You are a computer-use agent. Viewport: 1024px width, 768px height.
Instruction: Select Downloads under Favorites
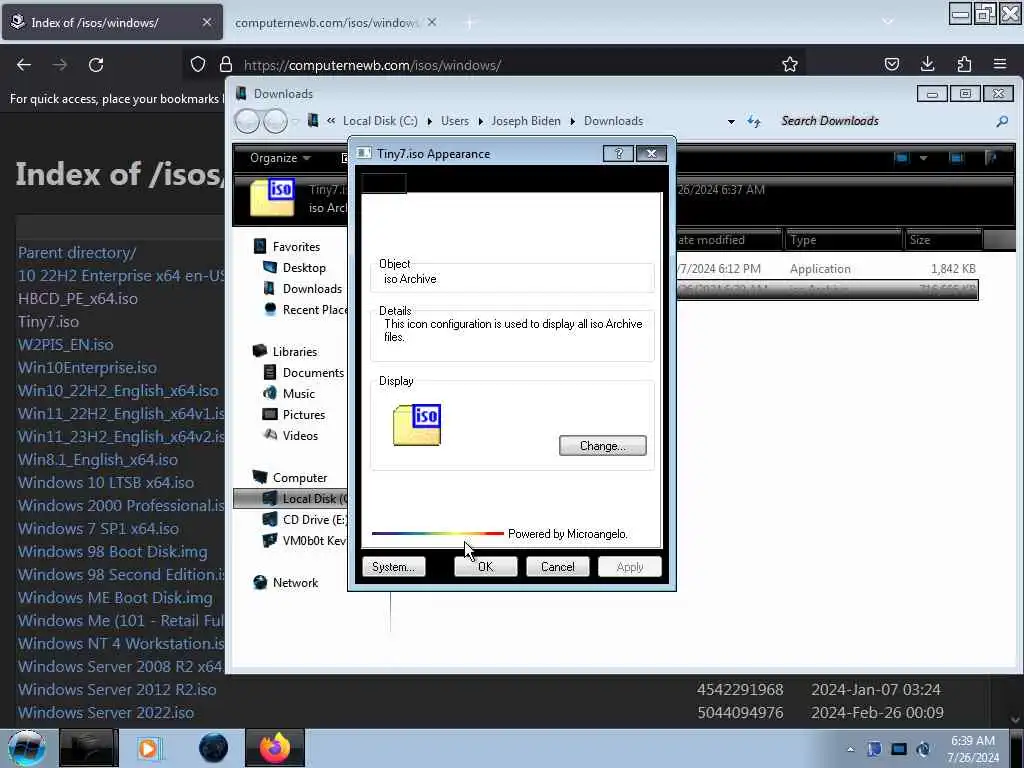click(312, 289)
